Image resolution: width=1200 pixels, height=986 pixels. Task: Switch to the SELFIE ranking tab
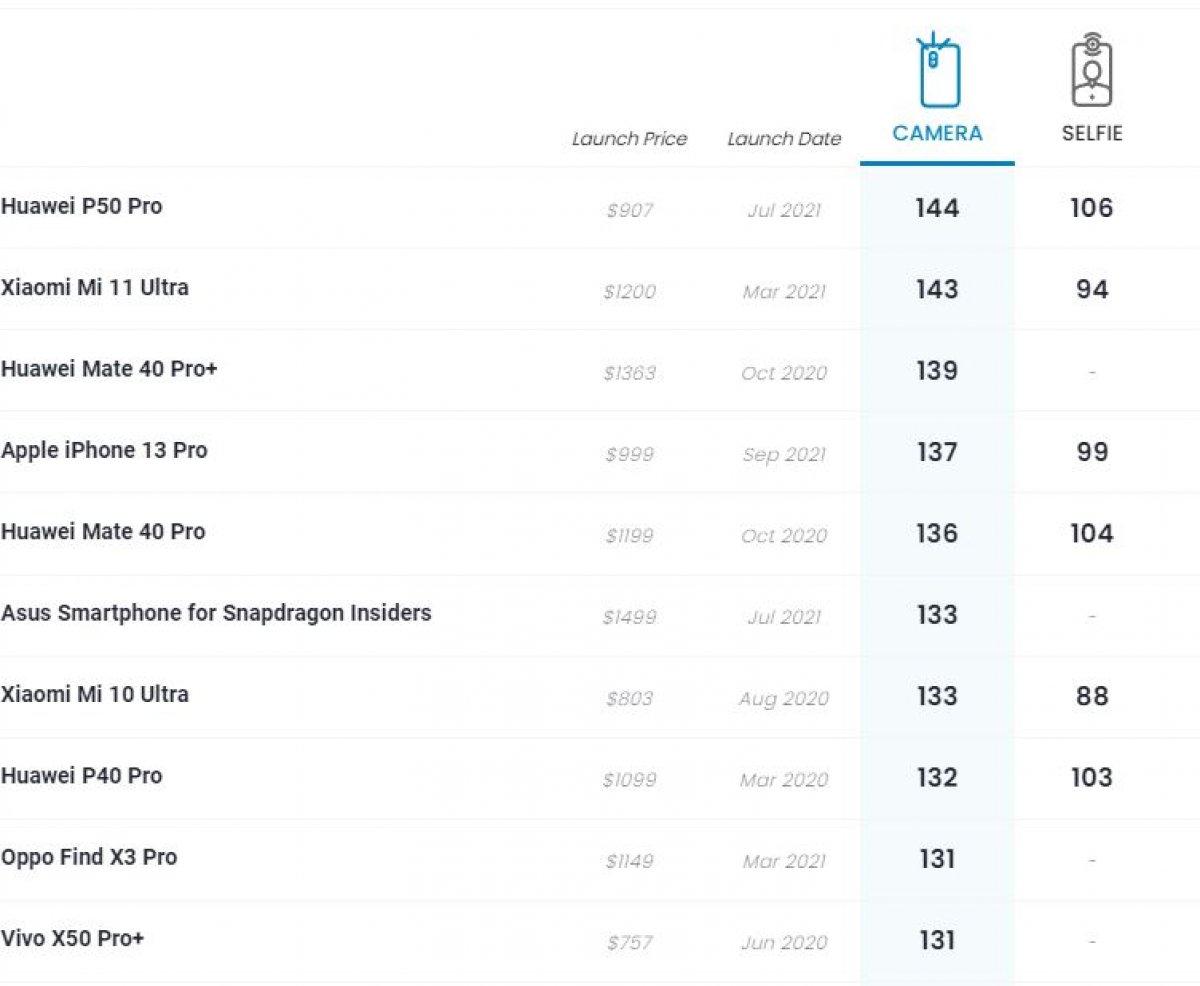click(x=1091, y=133)
